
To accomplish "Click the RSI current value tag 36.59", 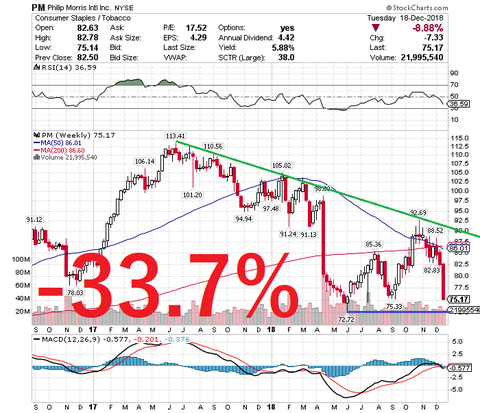I will point(459,104).
